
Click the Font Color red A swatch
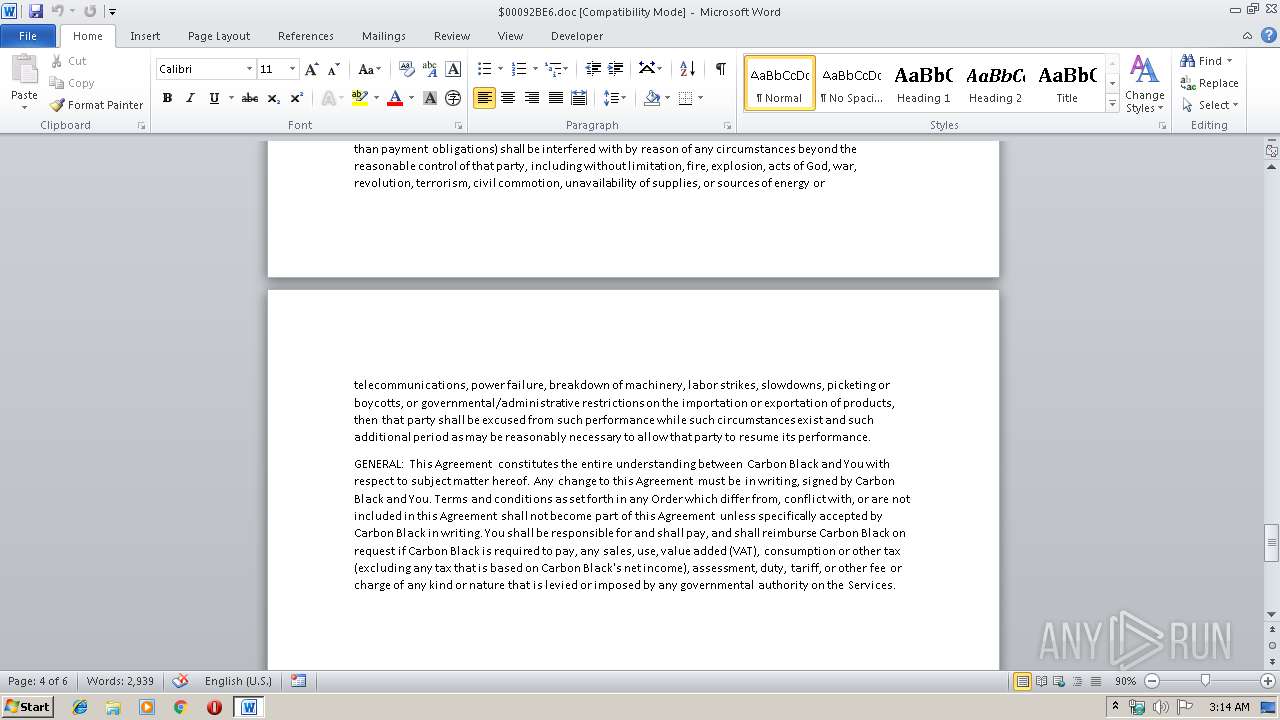[x=395, y=98]
